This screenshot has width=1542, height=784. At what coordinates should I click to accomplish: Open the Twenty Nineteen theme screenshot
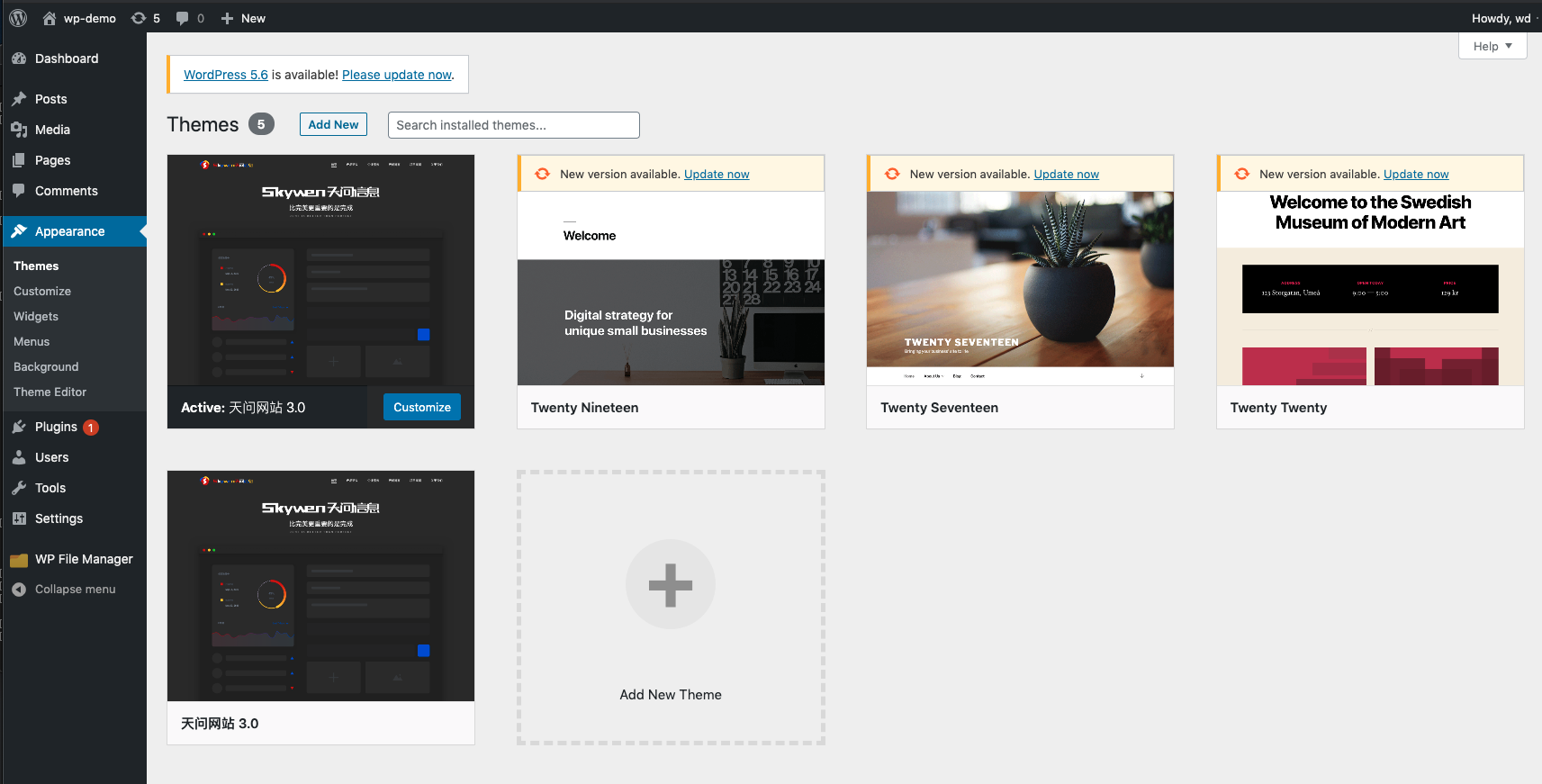tap(671, 288)
